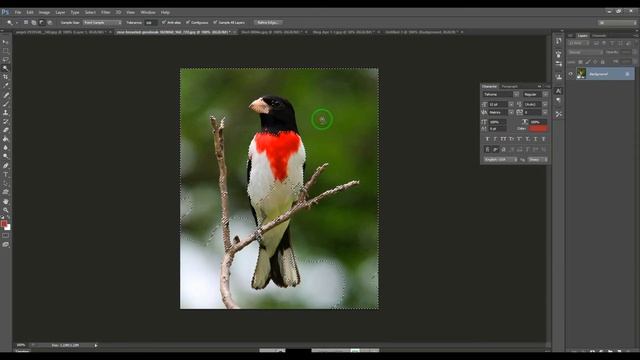This screenshot has width=640, height=360.
Task: Toggle Faux Bold in Character panel
Action: [x=487, y=139]
